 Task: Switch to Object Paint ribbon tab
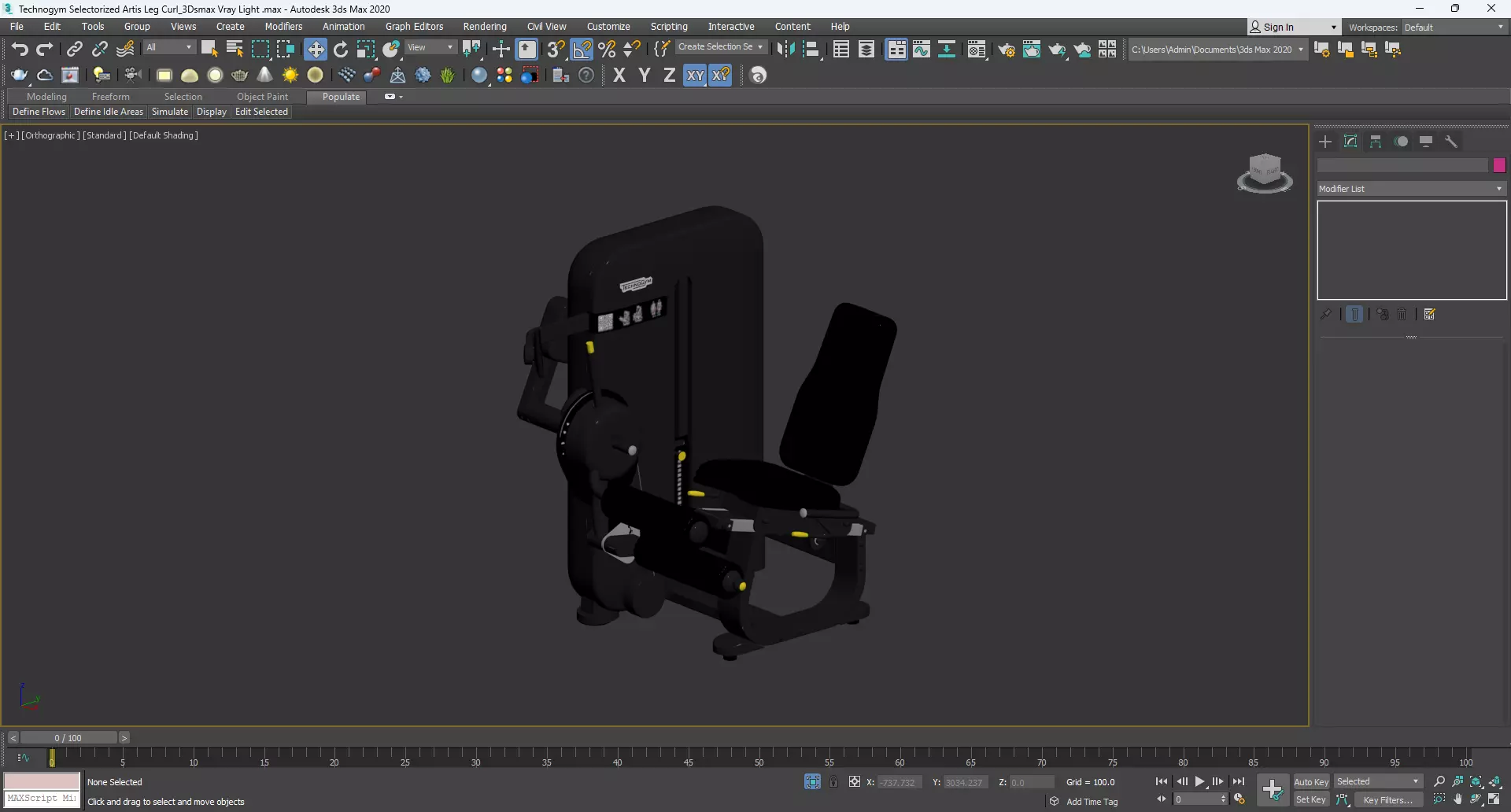click(x=262, y=97)
